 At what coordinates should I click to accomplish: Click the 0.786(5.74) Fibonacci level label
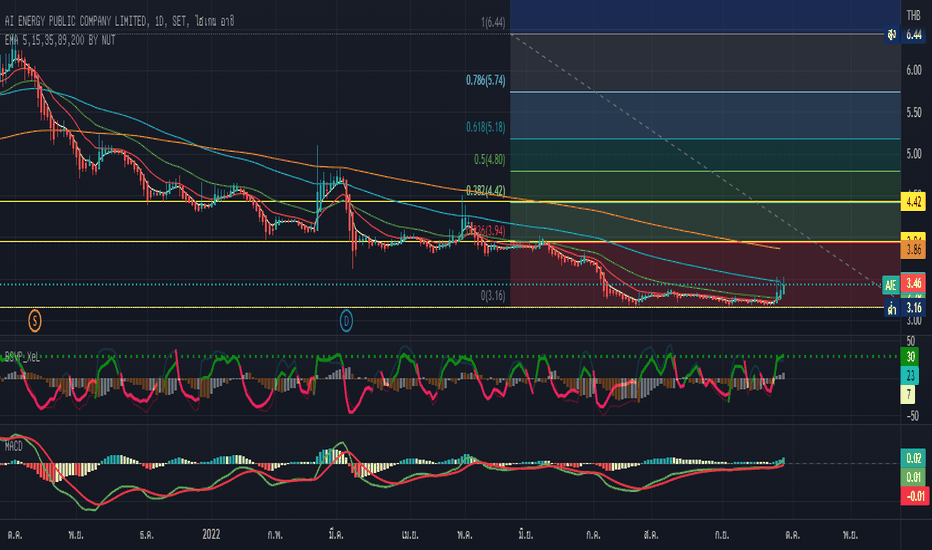pos(486,80)
